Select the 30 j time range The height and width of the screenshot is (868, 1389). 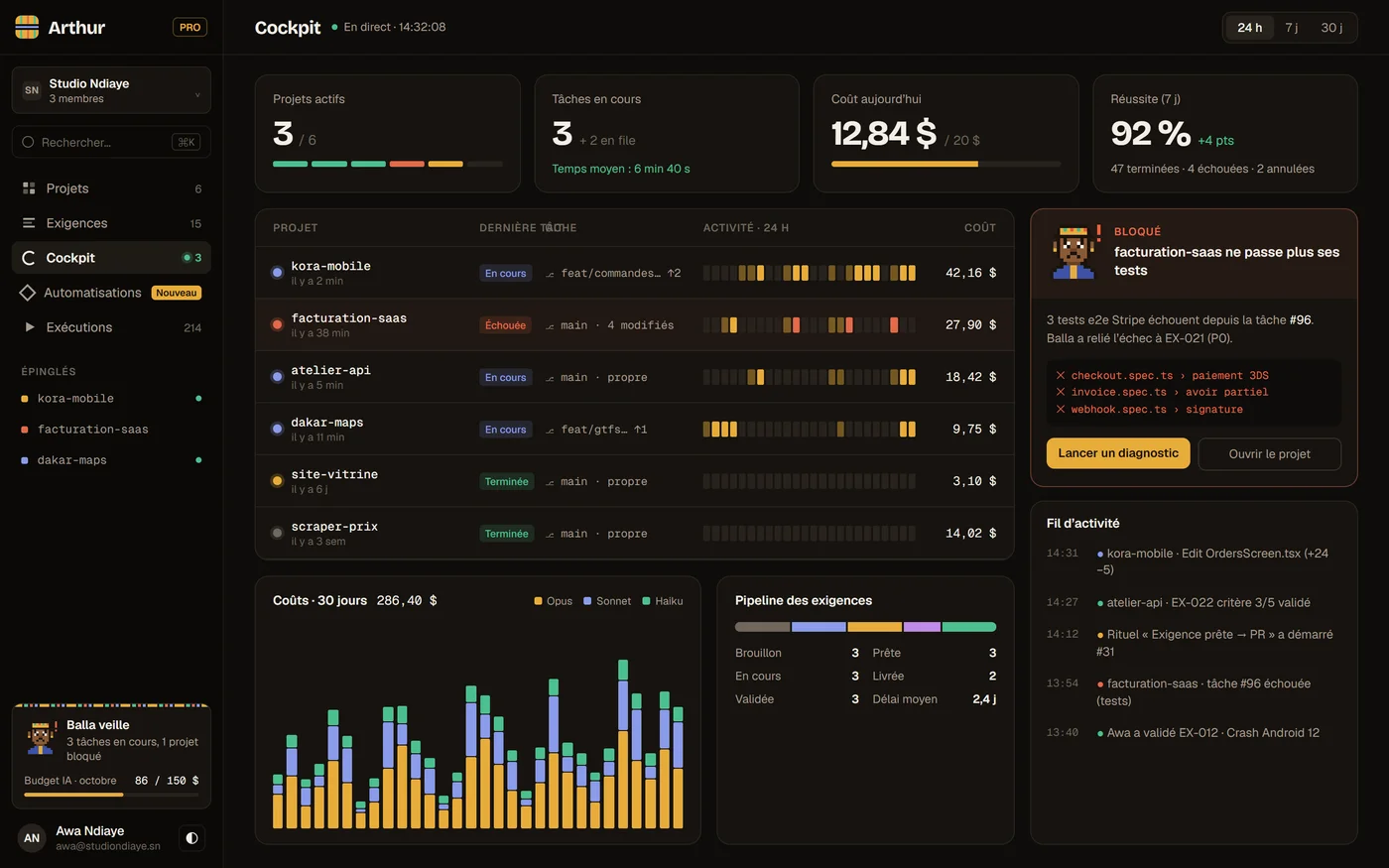(x=1331, y=28)
